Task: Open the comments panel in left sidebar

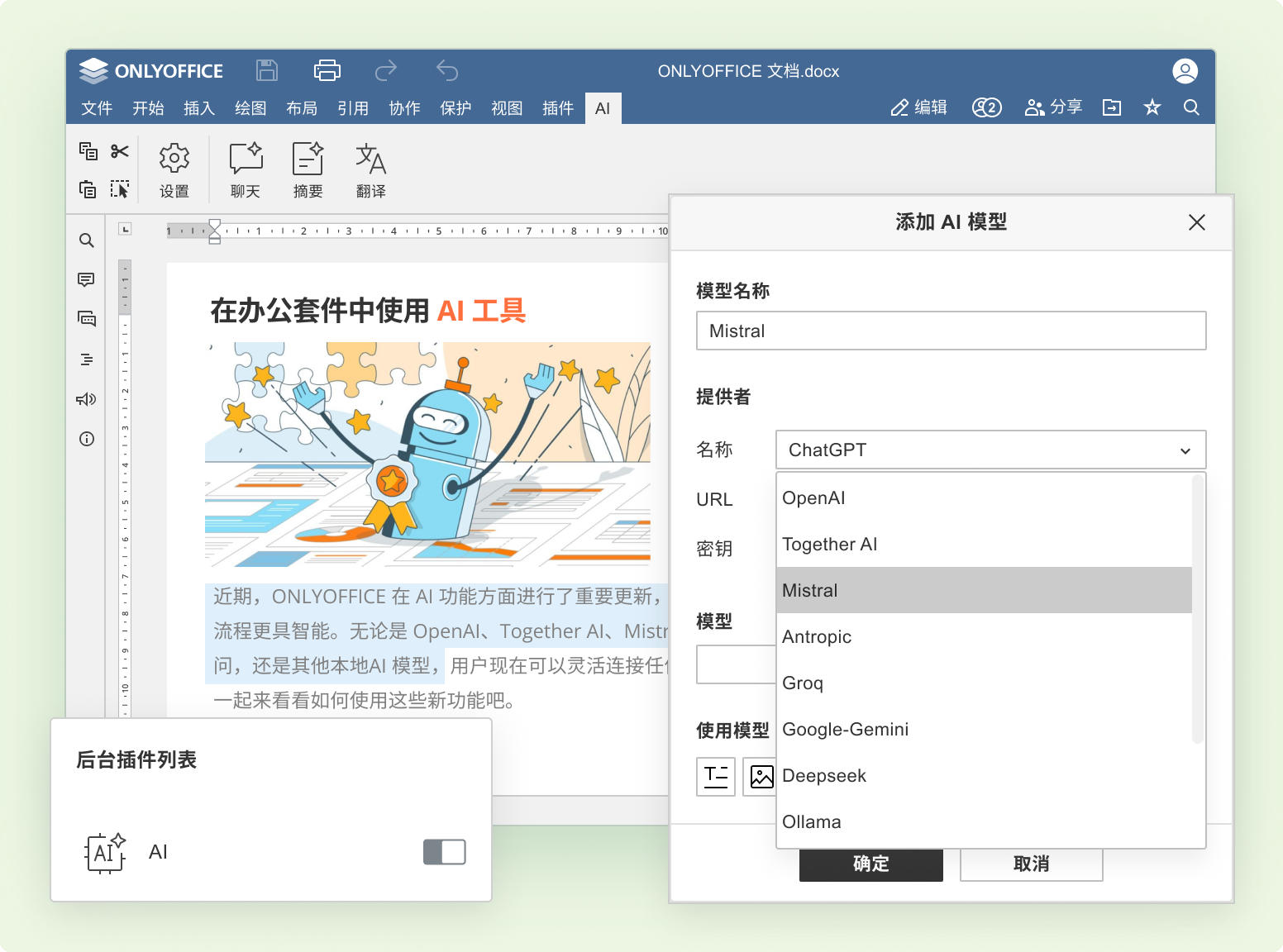Action: (x=86, y=279)
